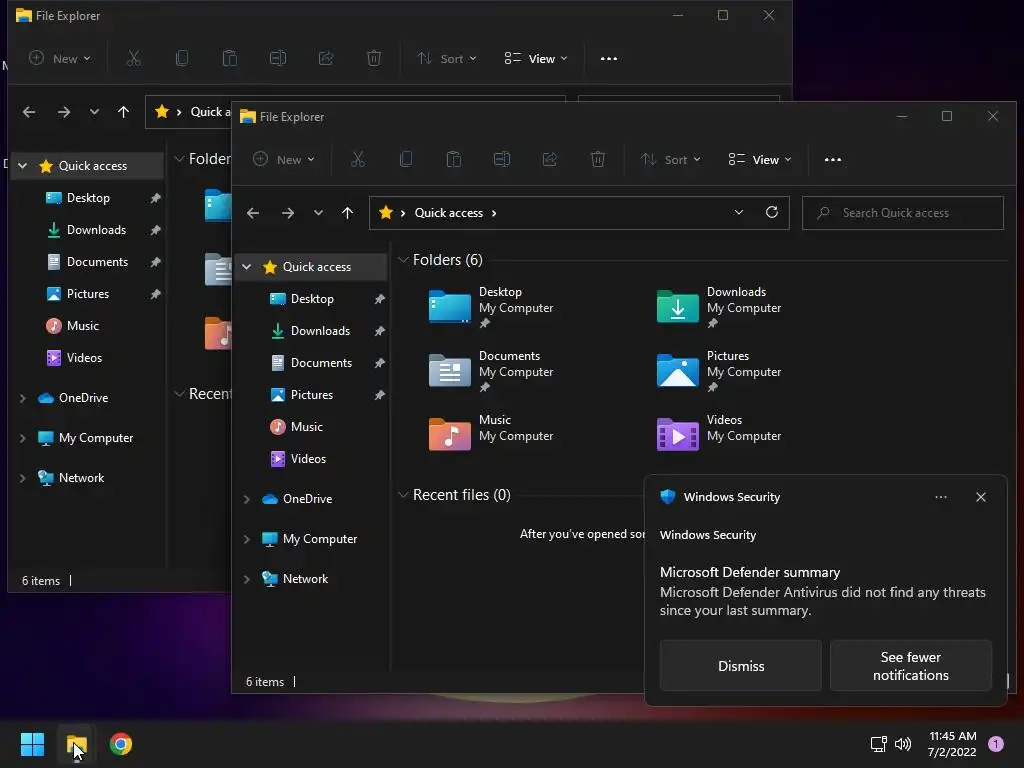Expand Network node in front window sidebar
Screen dimensions: 1024x768
247,579
